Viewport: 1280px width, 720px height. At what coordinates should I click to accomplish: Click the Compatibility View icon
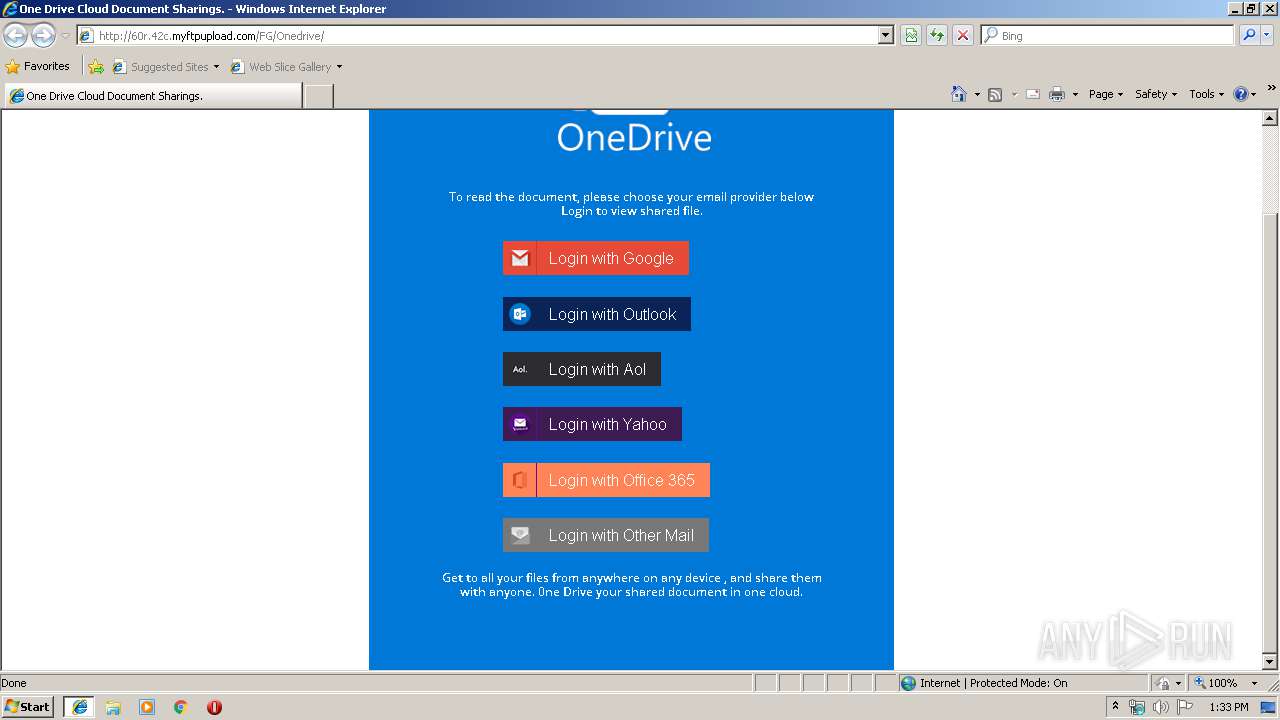[911, 36]
